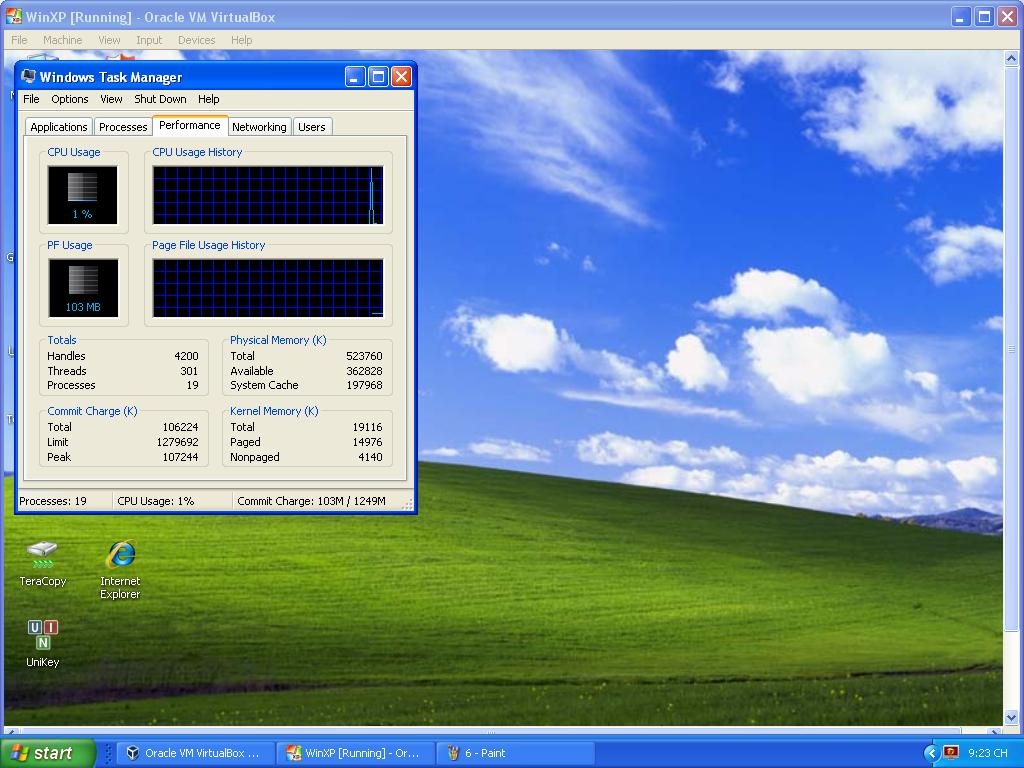Click the Start button

coord(48,753)
